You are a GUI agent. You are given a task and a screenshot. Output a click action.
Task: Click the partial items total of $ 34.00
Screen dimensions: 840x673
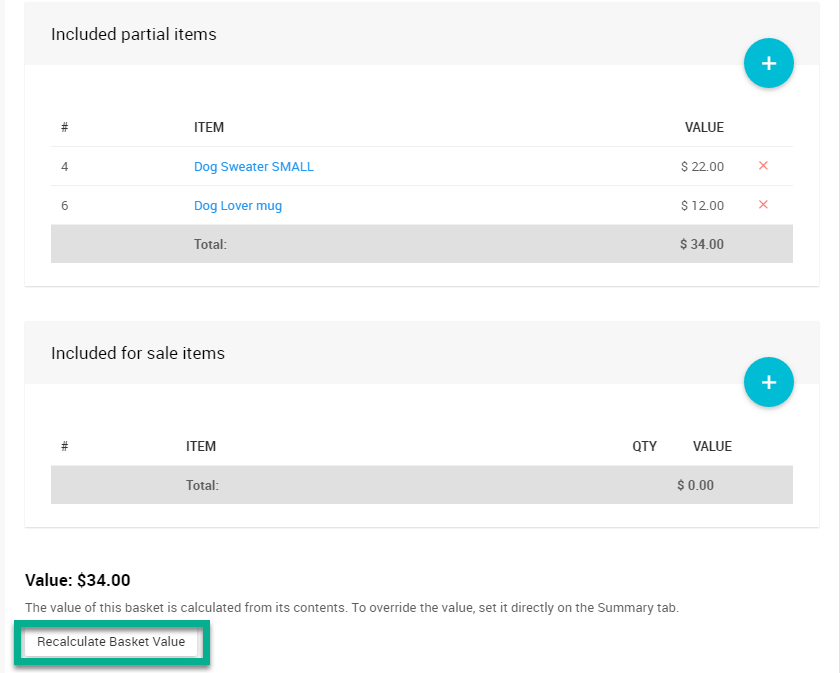(701, 244)
